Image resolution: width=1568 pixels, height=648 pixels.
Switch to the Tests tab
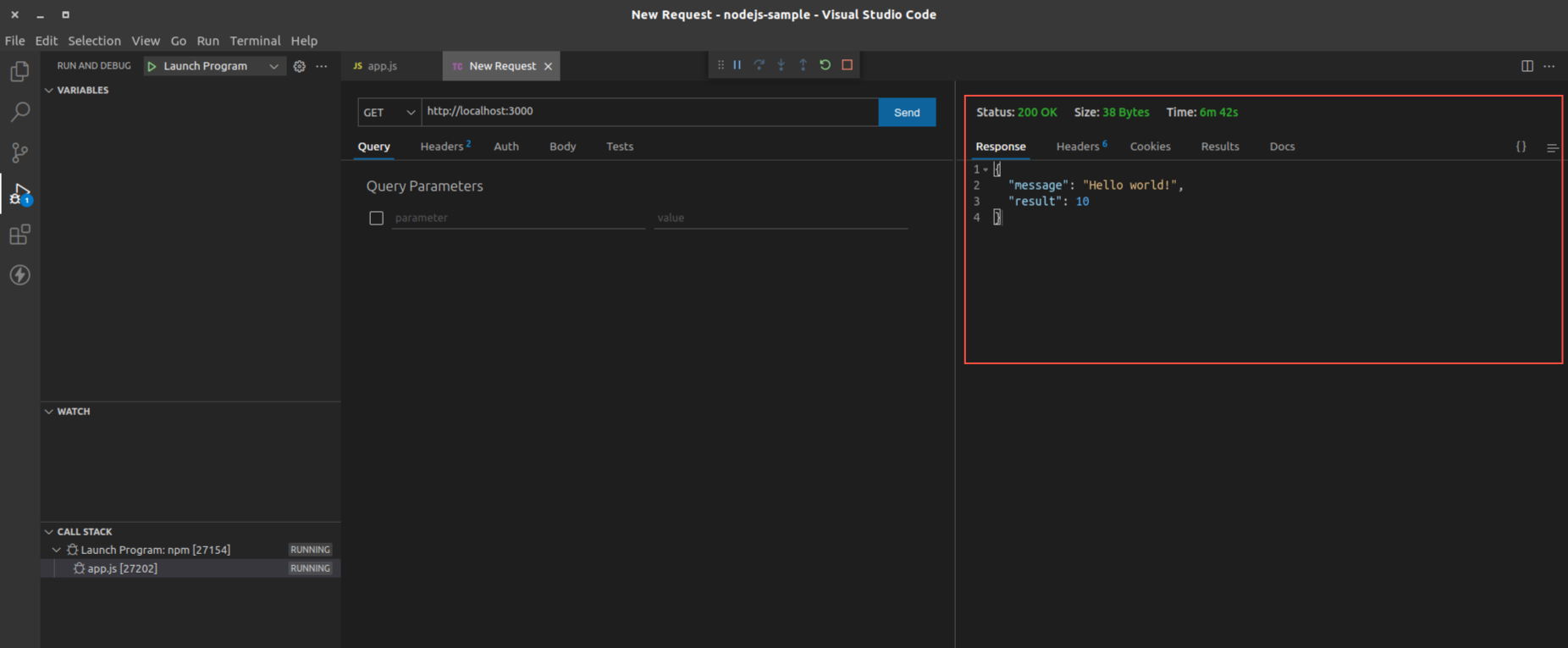pos(620,147)
